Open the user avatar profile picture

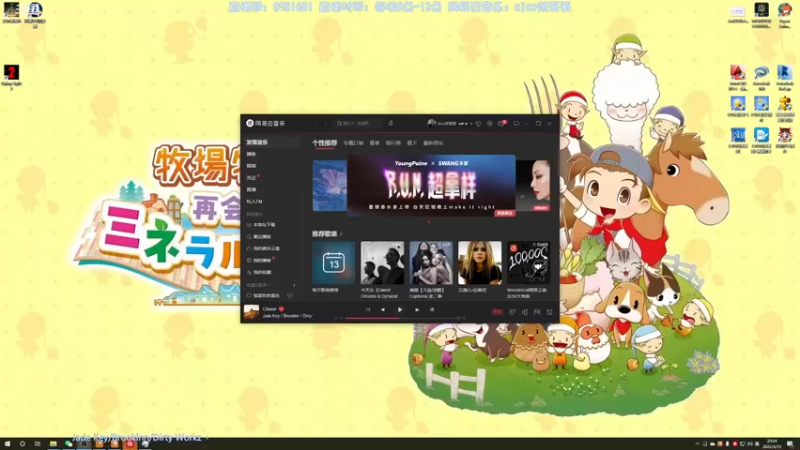tap(432, 123)
